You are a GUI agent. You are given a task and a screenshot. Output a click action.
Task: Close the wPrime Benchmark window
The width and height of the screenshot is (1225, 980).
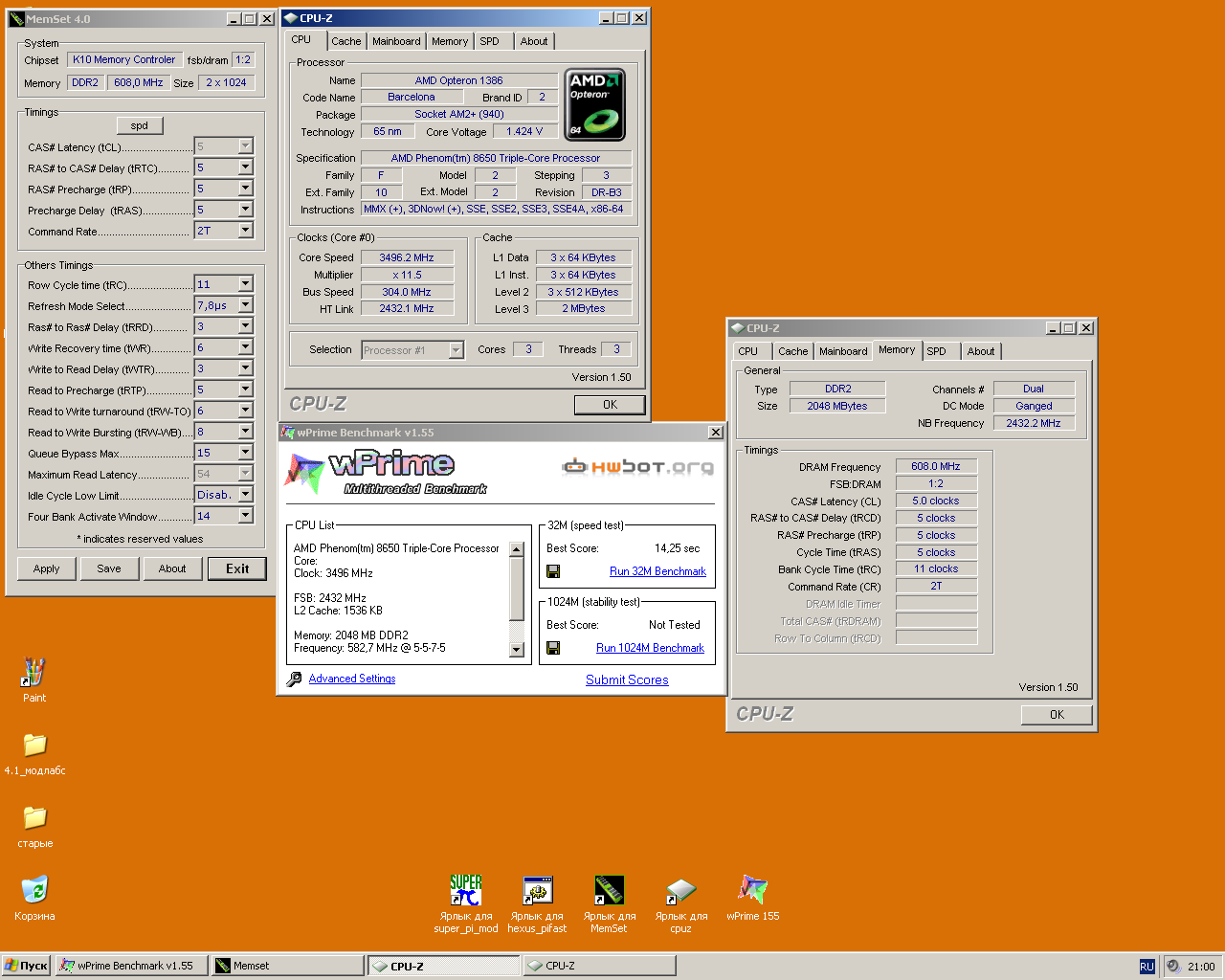pyautogui.click(x=715, y=433)
